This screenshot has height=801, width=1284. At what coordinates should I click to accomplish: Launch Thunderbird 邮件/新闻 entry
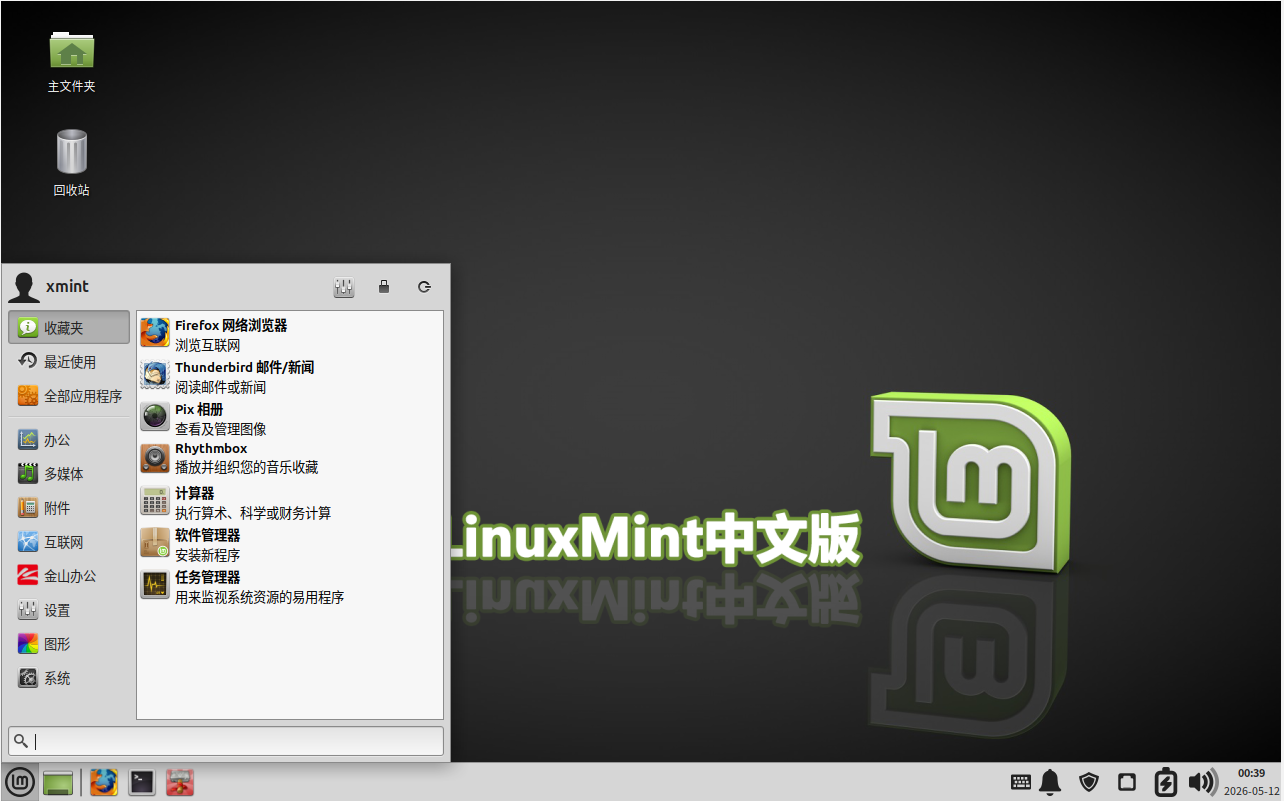pos(290,377)
